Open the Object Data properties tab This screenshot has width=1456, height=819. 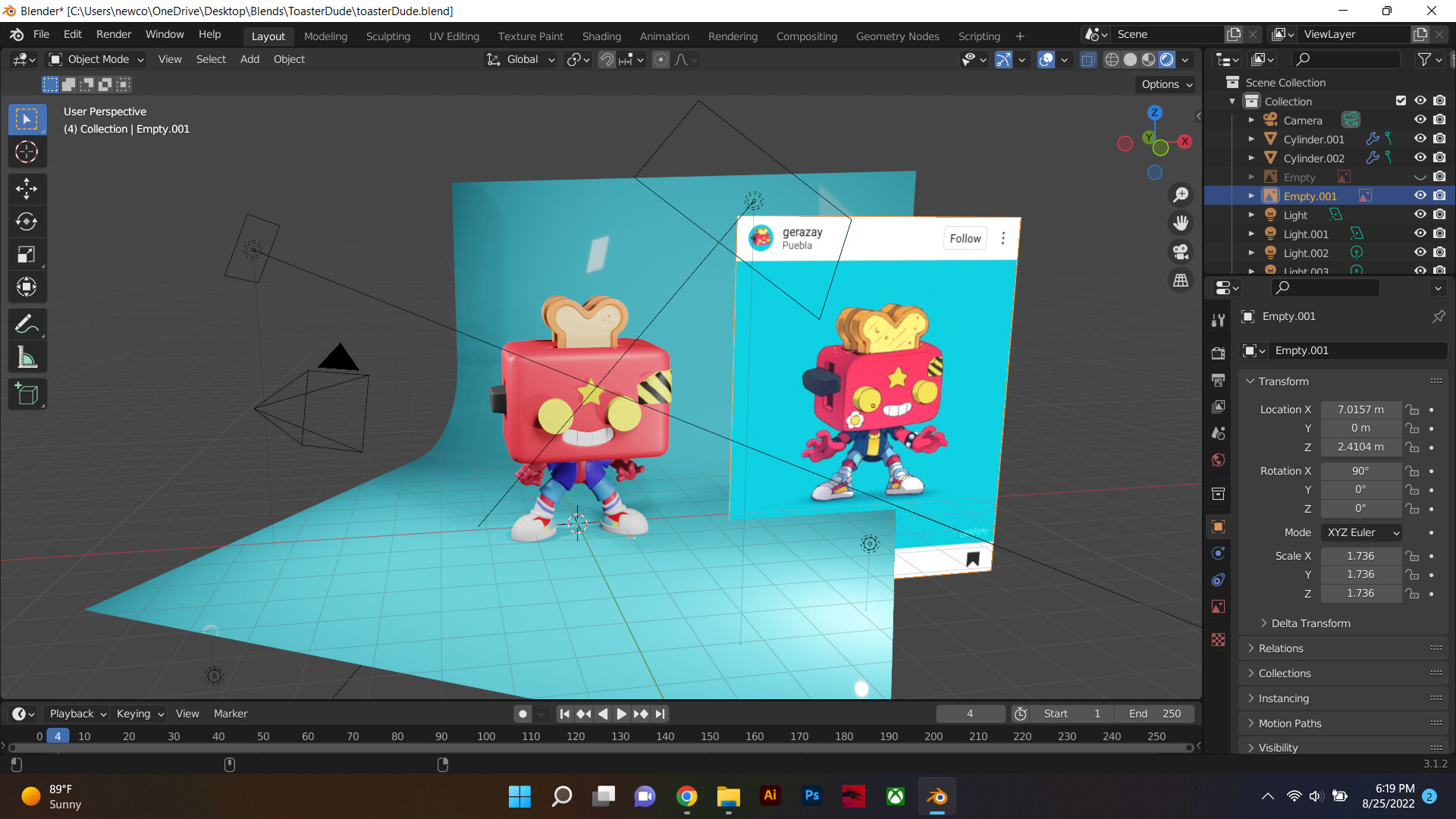(x=1218, y=607)
